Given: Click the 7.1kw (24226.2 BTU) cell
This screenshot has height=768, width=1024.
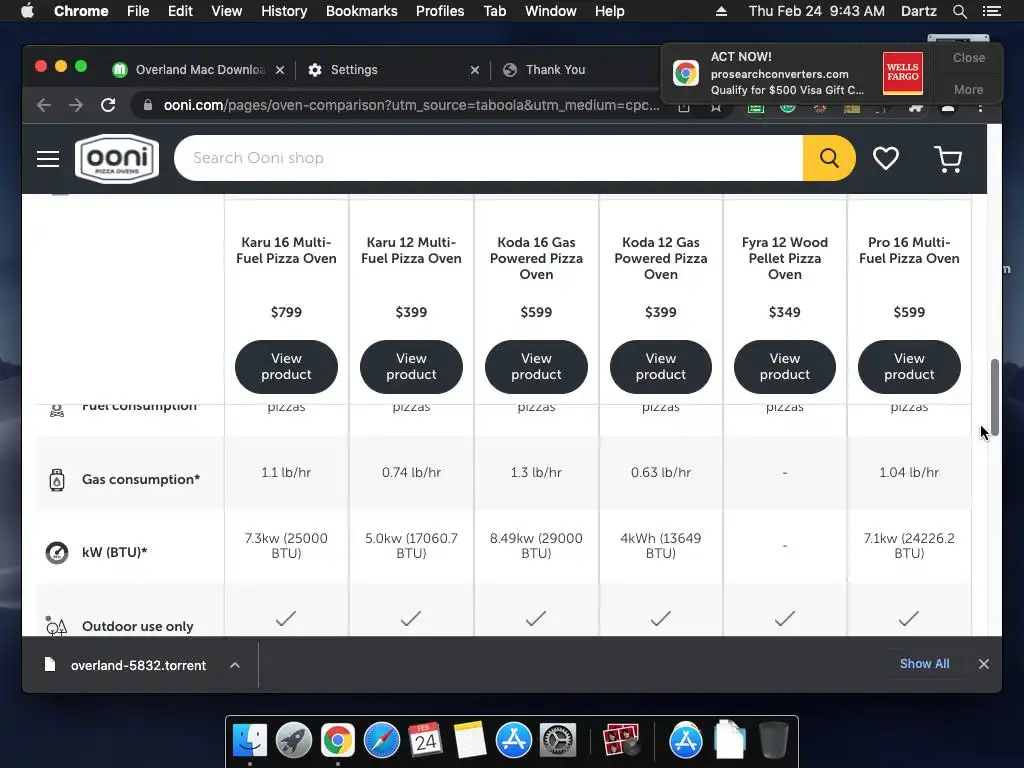Looking at the screenshot, I should [x=909, y=545].
